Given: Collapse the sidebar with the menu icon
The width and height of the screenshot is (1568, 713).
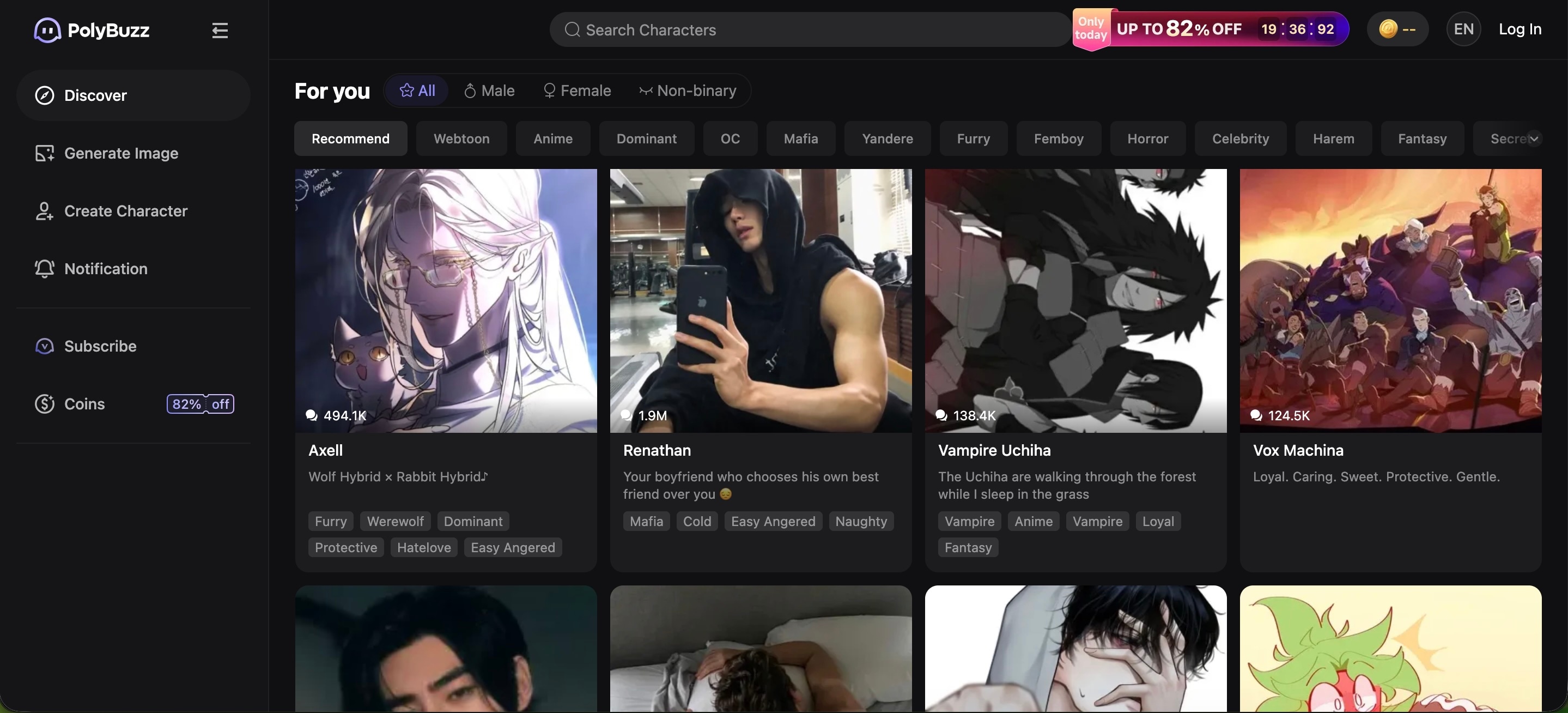Looking at the screenshot, I should point(220,30).
